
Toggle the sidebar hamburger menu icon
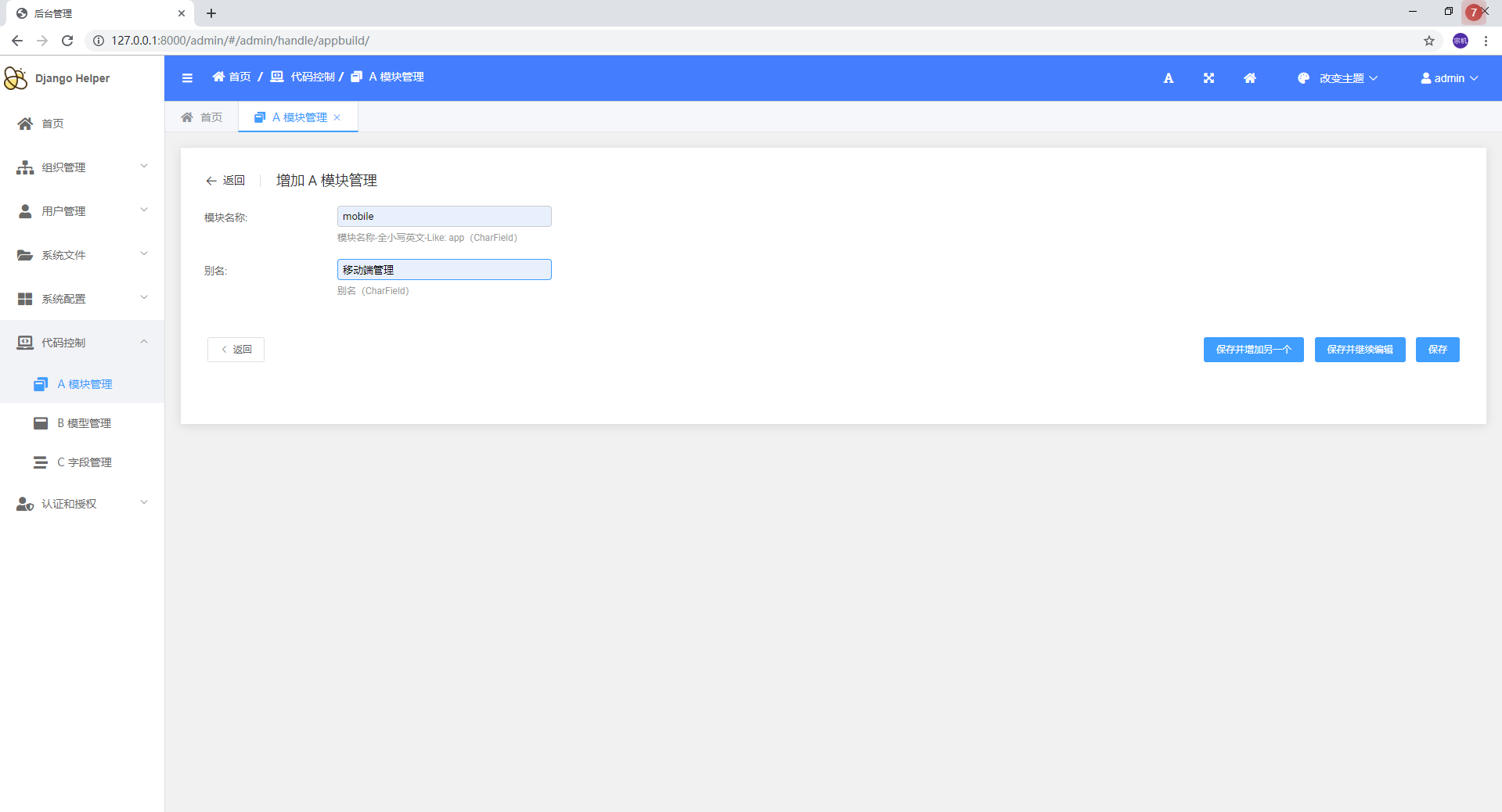[187, 77]
